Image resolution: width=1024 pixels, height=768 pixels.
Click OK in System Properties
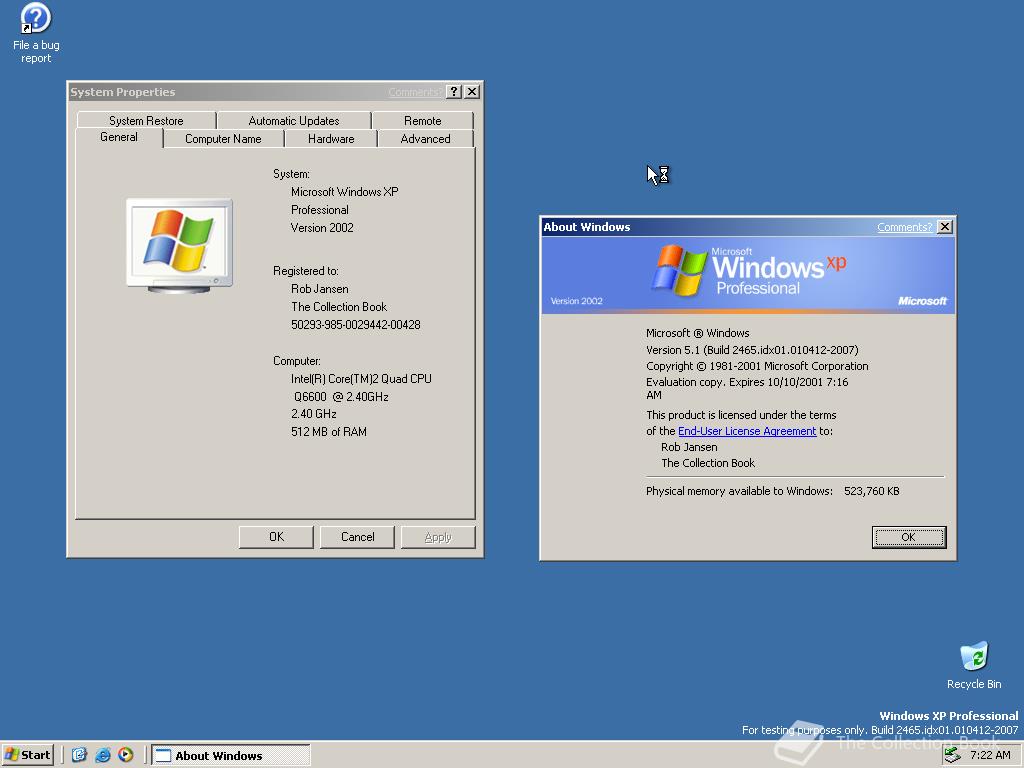click(276, 537)
